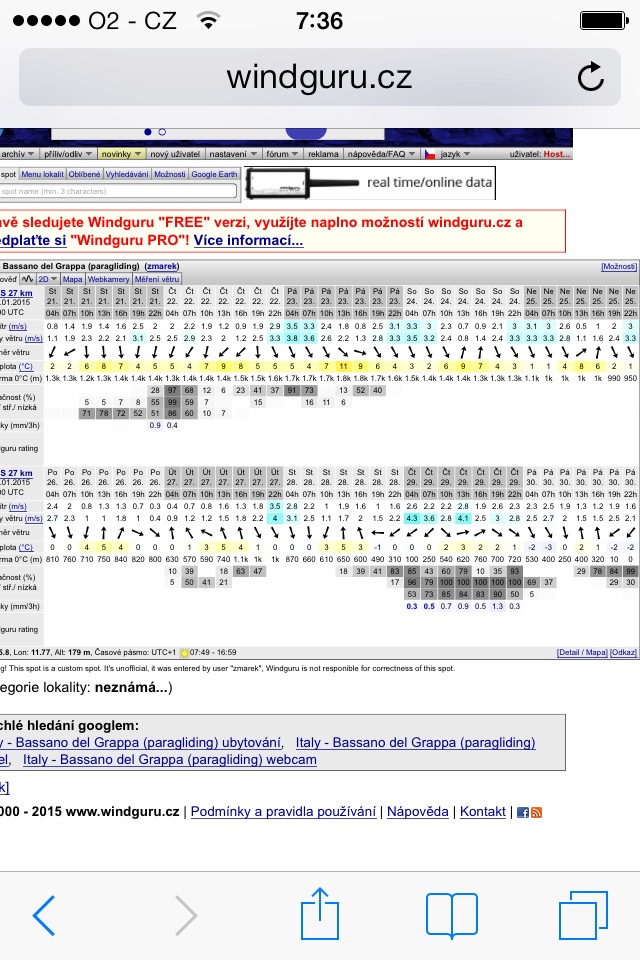This screenshot has width=640, height=960.
Task: Click the [Možnosti] link at table right
Action: [x=619, y=266]
